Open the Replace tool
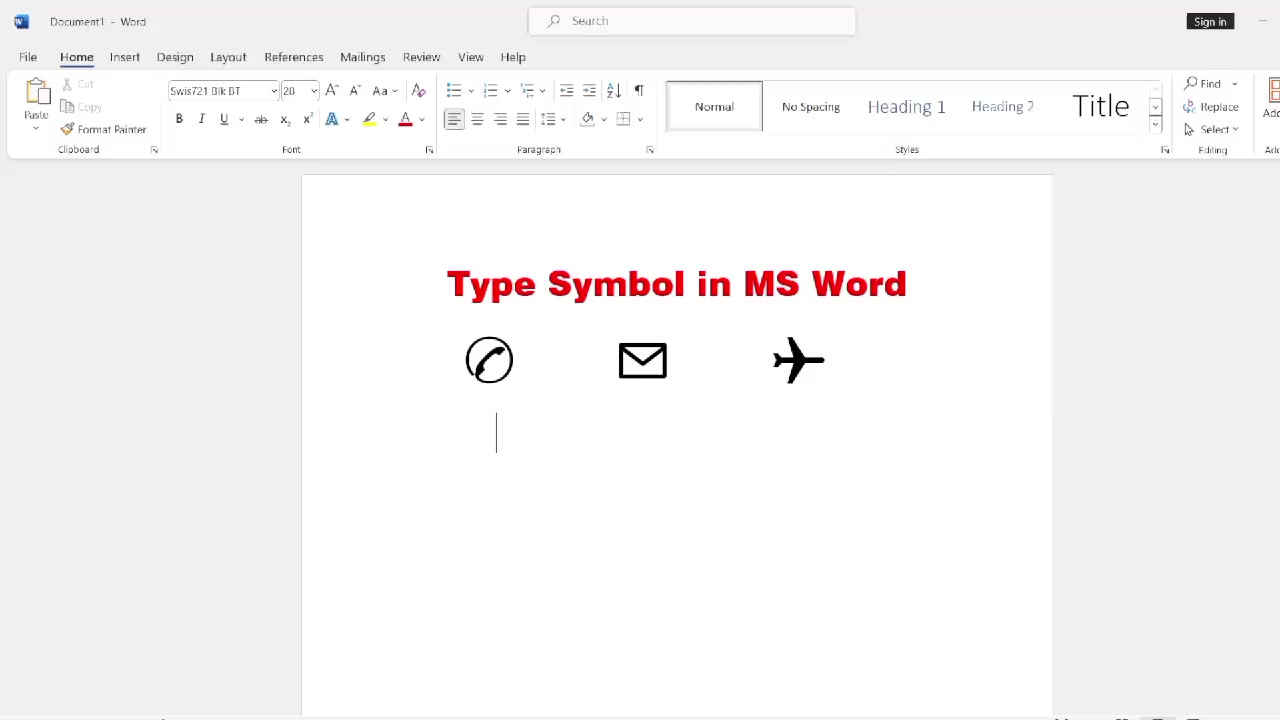The height and width of the screenshot is (720, 1280). pos(1211,107)
